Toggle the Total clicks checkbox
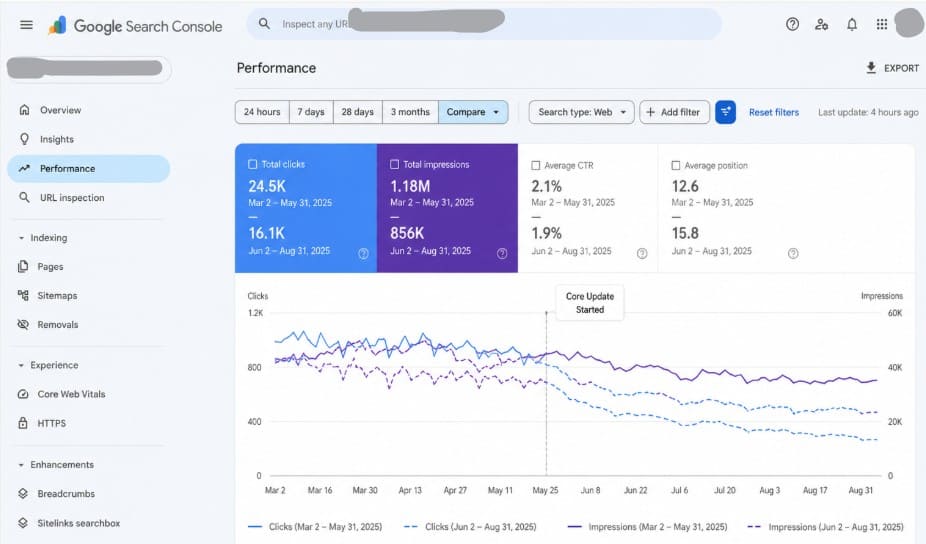Image resolution: width=926 pixels, height=544 pixels. [253, 164]
